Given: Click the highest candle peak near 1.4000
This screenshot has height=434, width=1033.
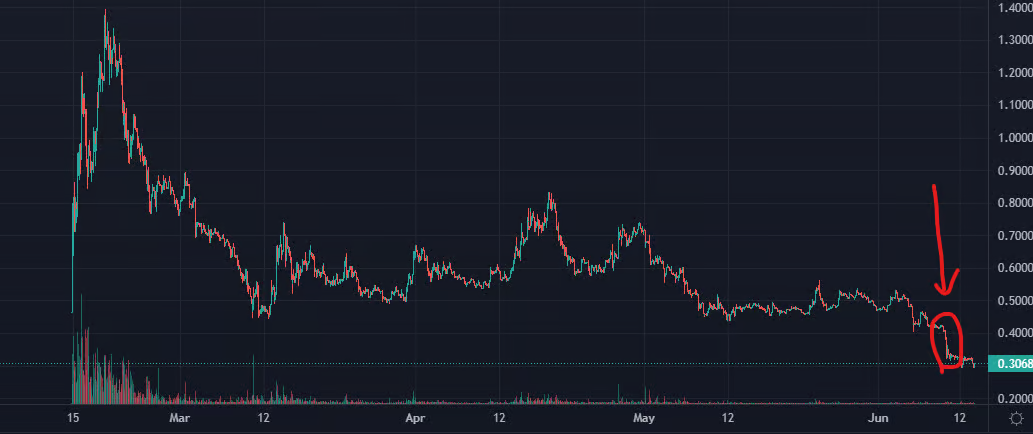Looking at the screenshot, I should (106, 14).
